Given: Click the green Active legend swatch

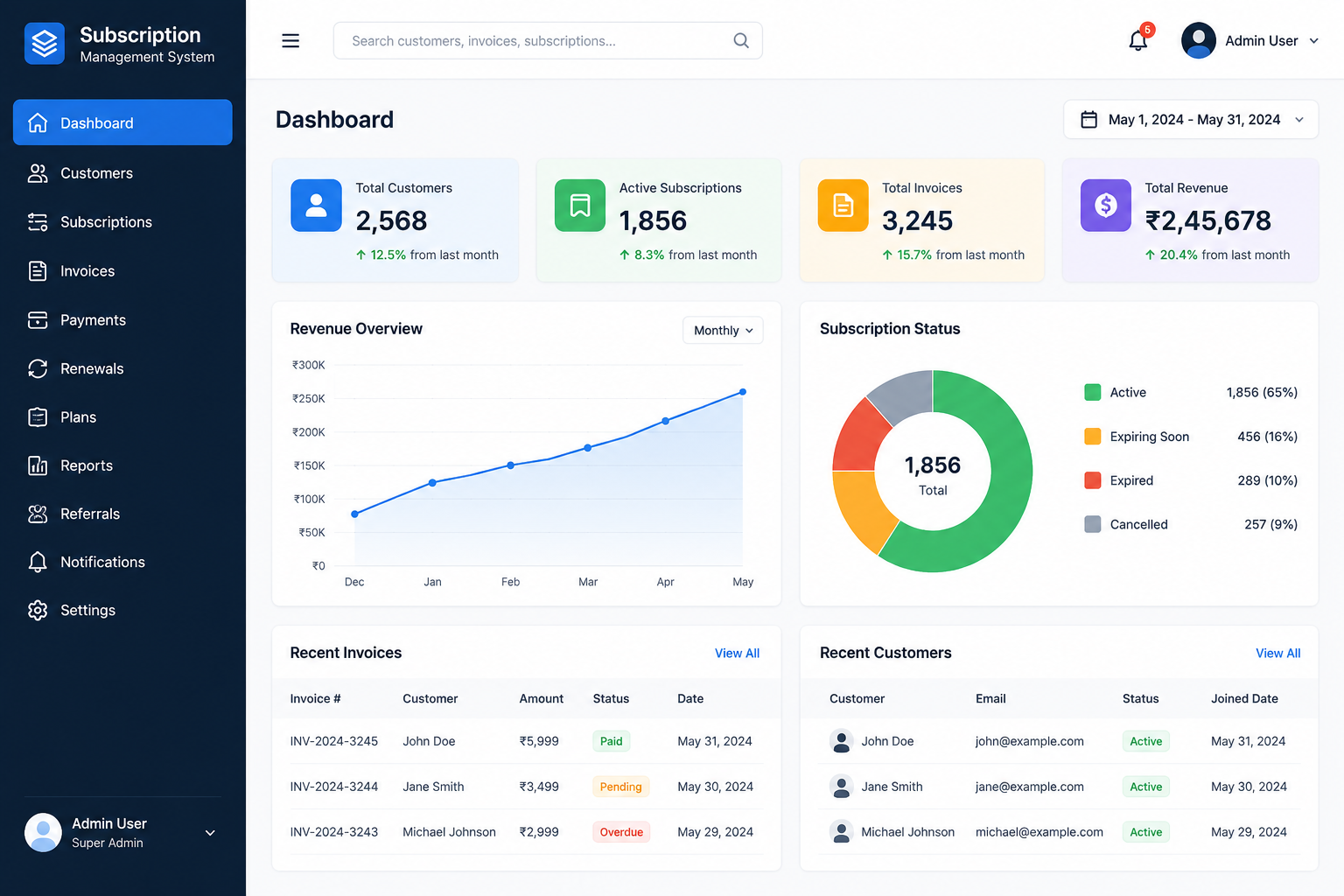Looking at the screenshot, I should tap(1093, 392).
